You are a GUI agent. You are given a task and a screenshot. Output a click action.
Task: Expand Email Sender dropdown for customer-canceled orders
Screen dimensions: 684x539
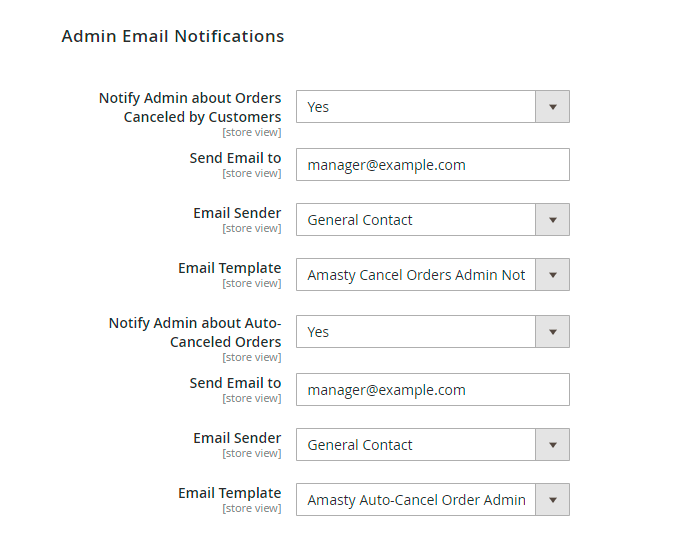432,220
